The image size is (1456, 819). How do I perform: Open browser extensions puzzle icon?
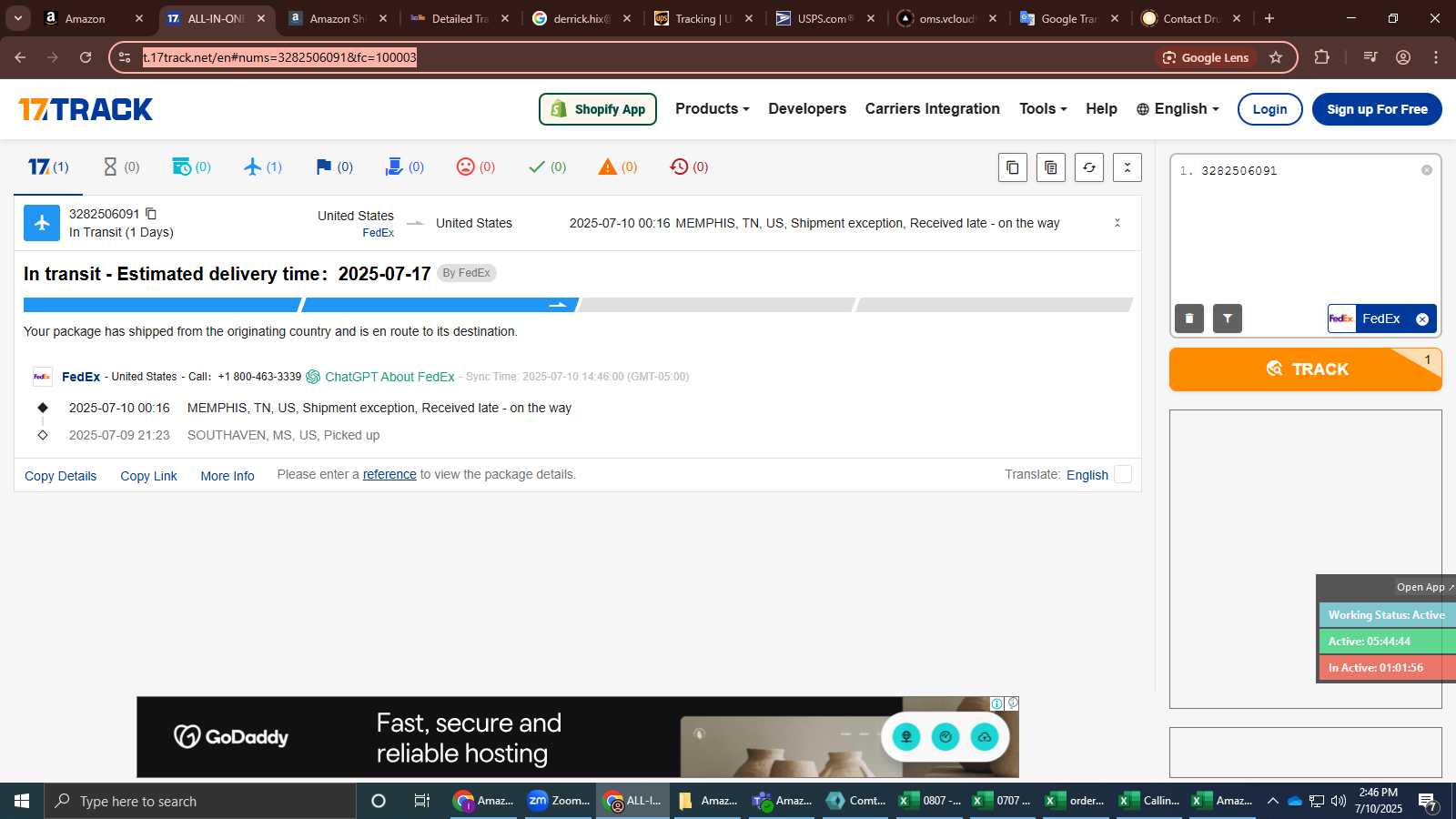click(1322, 57)
